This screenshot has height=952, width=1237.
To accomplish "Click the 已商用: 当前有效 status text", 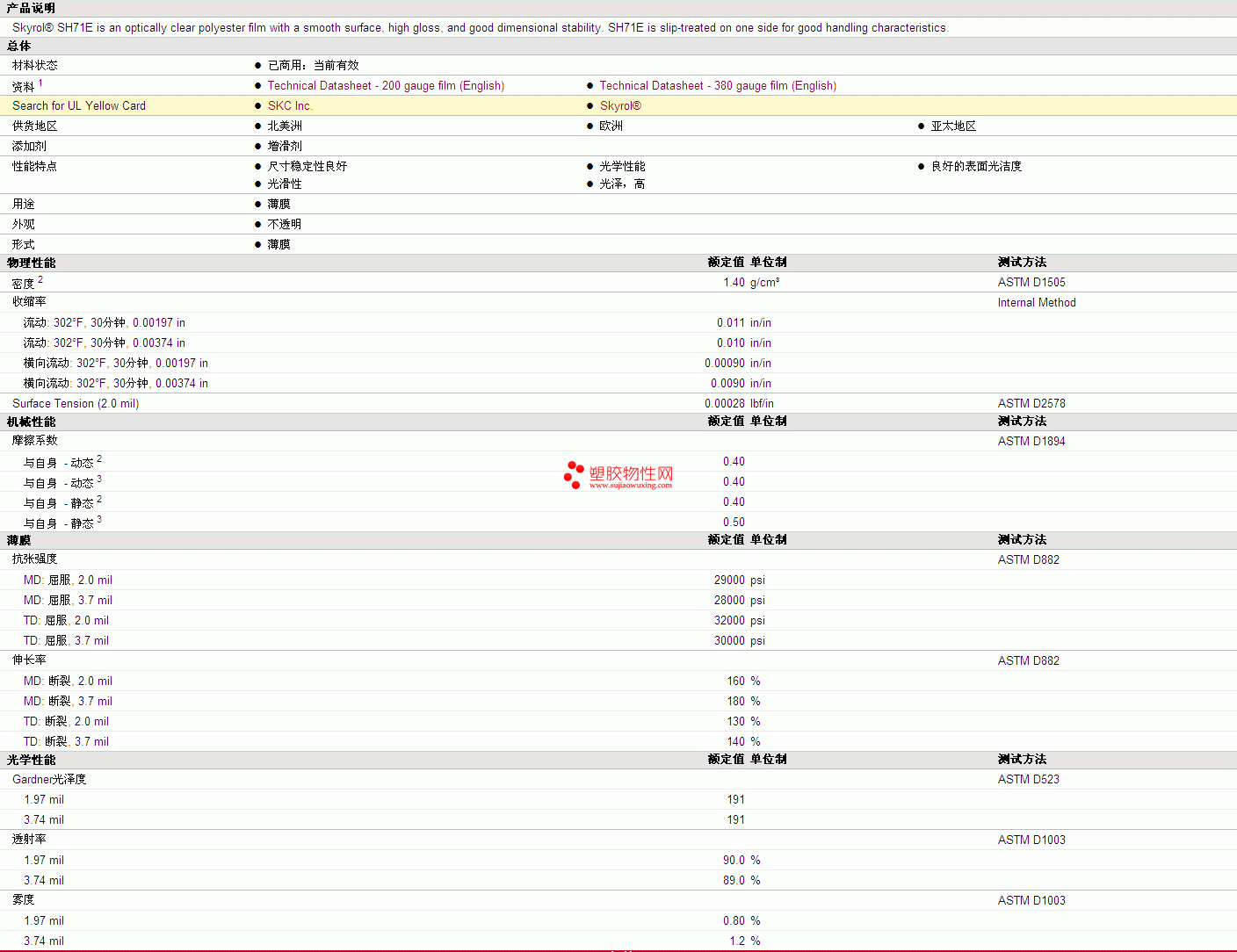I will pos(314,65).
